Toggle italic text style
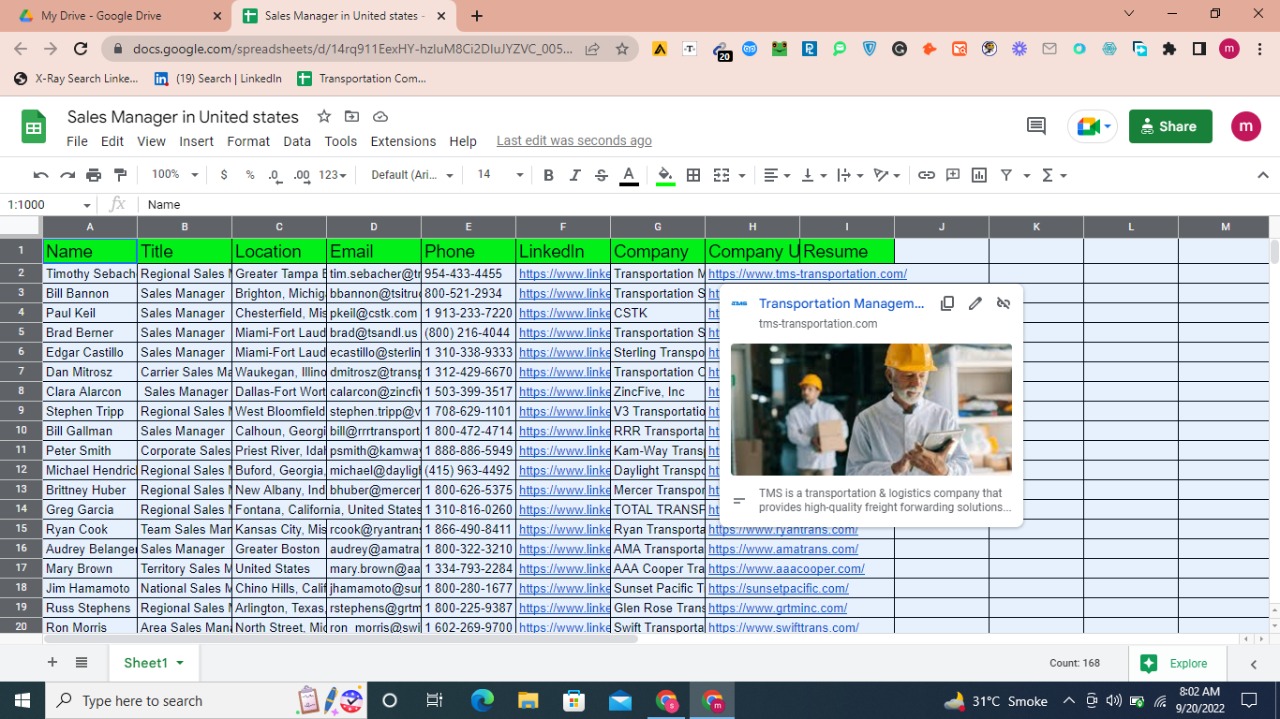 pyautogui.click(x=575, y=175)
